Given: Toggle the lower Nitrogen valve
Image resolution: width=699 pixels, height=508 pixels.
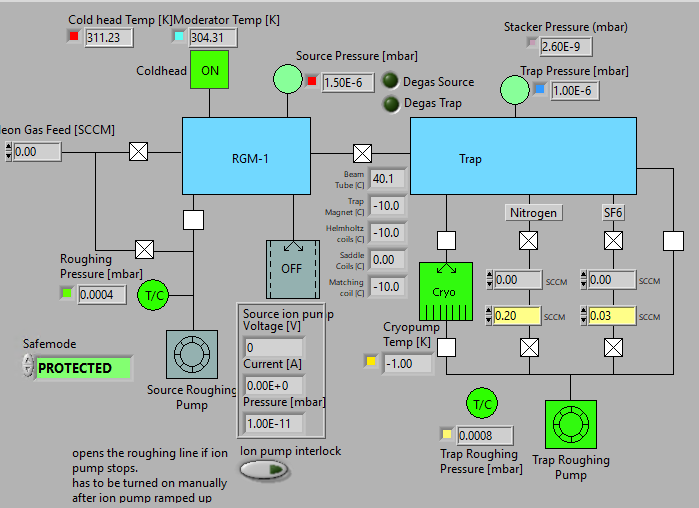Looking at the screenshot, I should [530, 348].
